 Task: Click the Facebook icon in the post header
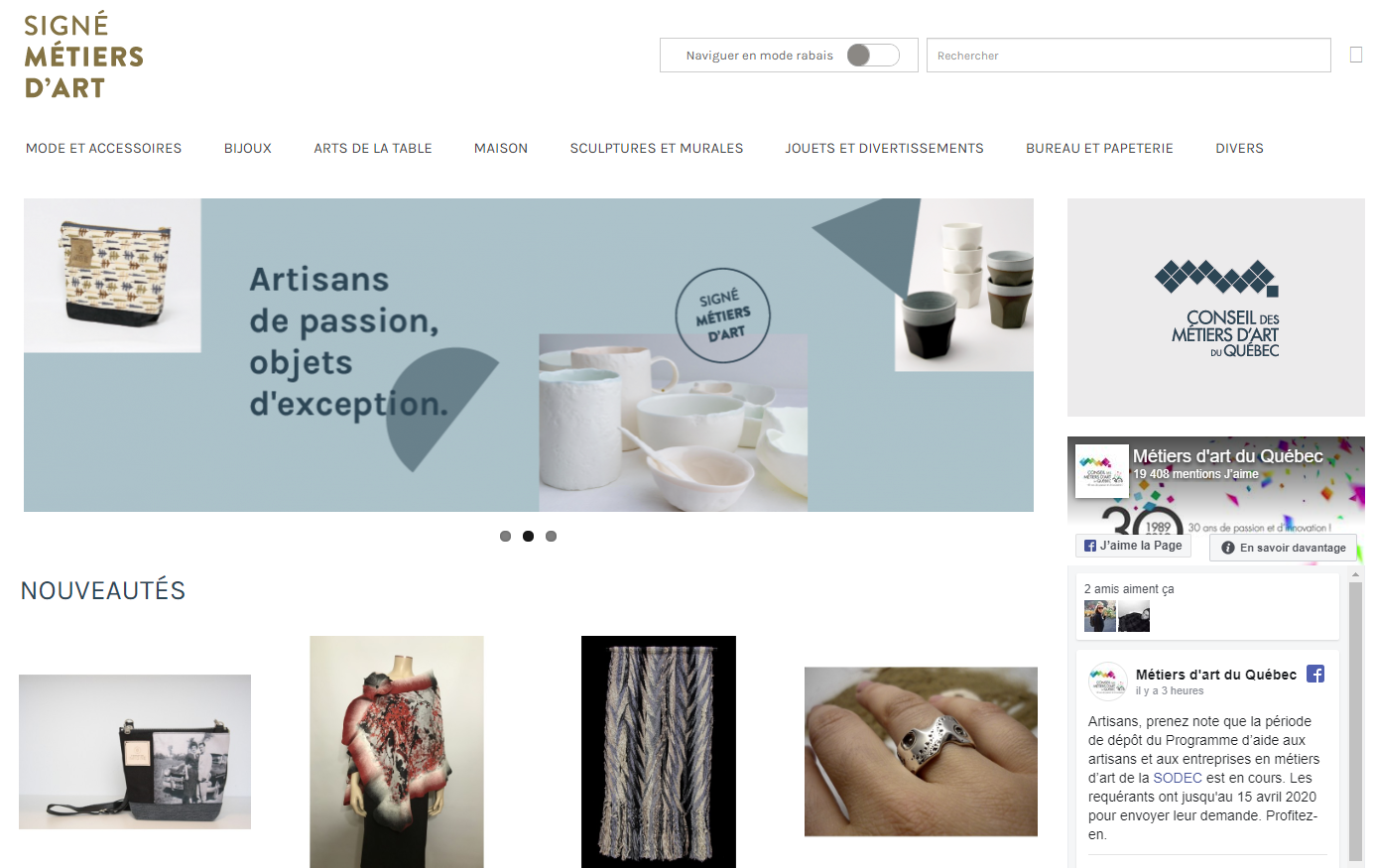(1315, 674)
